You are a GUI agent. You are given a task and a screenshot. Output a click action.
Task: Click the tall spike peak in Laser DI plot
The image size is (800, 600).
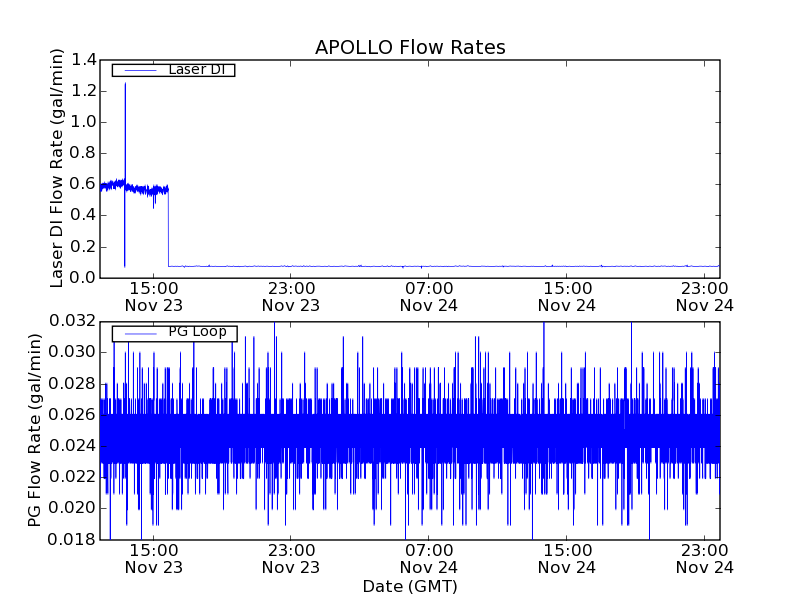coord(125,84)
